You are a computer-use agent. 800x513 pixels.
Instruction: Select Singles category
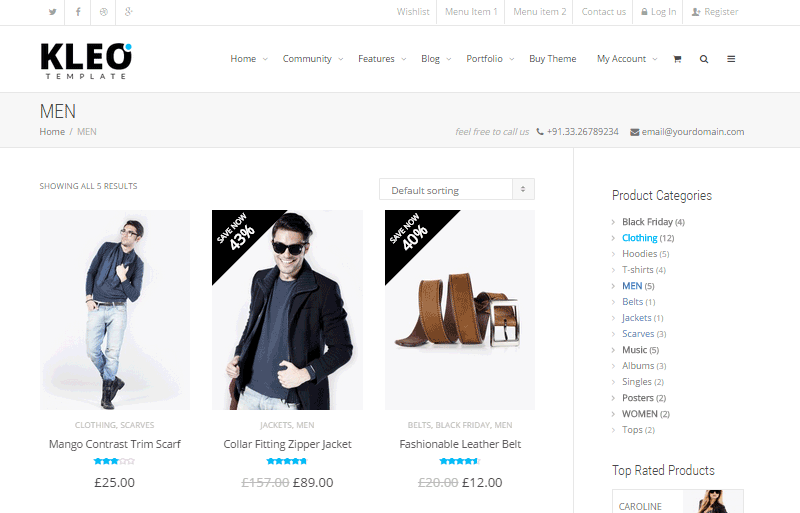tap(636, 382)
